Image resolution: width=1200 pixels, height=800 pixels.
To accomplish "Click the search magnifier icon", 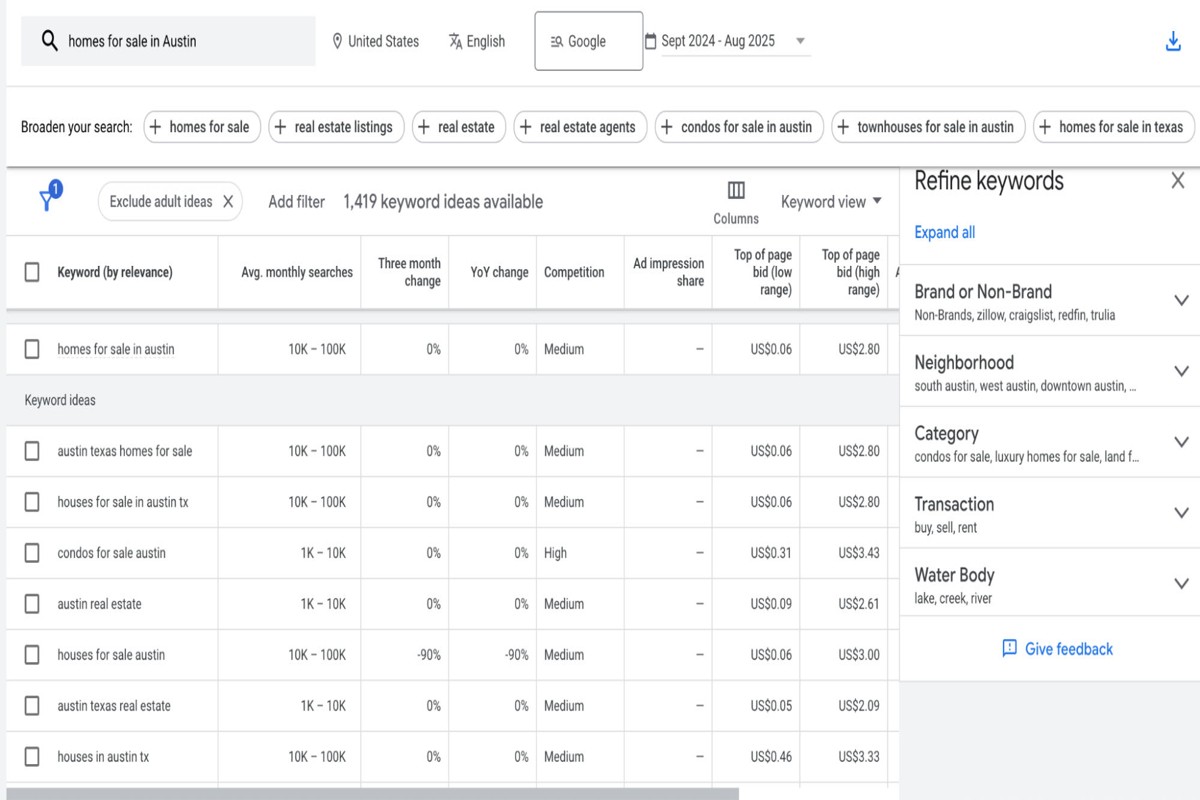I will tap(49, 41).
